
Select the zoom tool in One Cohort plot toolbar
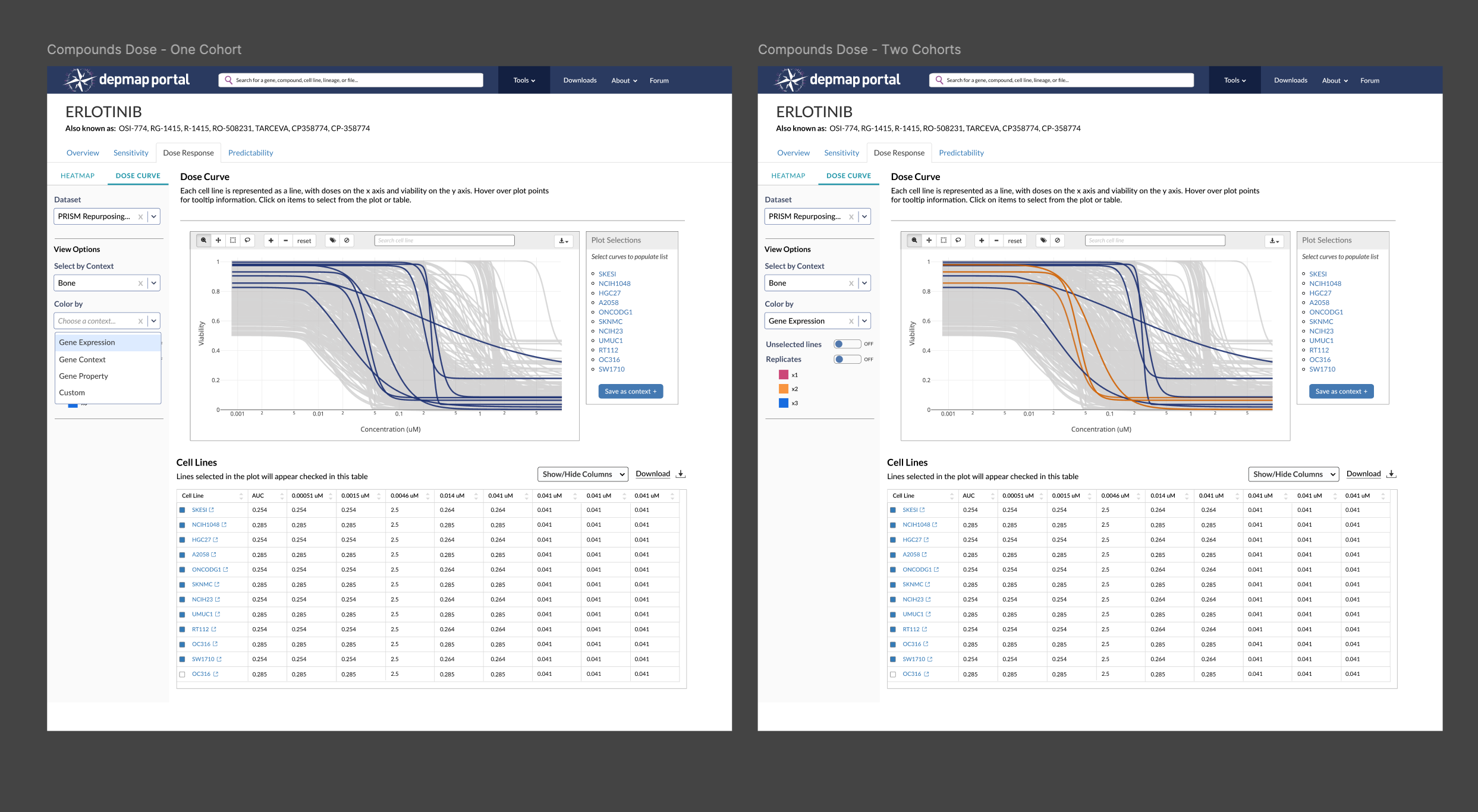[204, 240]
